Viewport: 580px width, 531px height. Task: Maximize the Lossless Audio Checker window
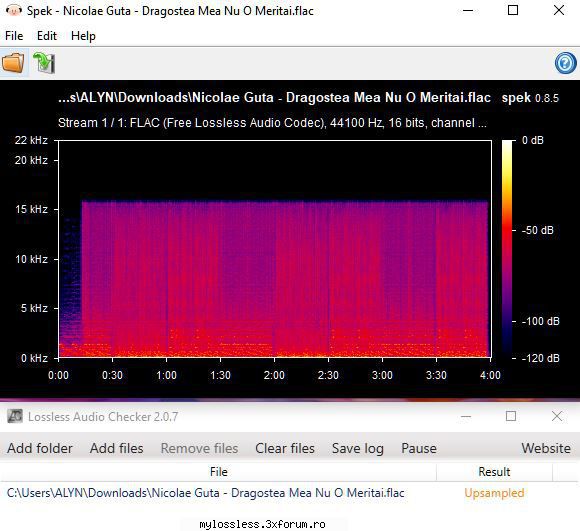[511, 416]
